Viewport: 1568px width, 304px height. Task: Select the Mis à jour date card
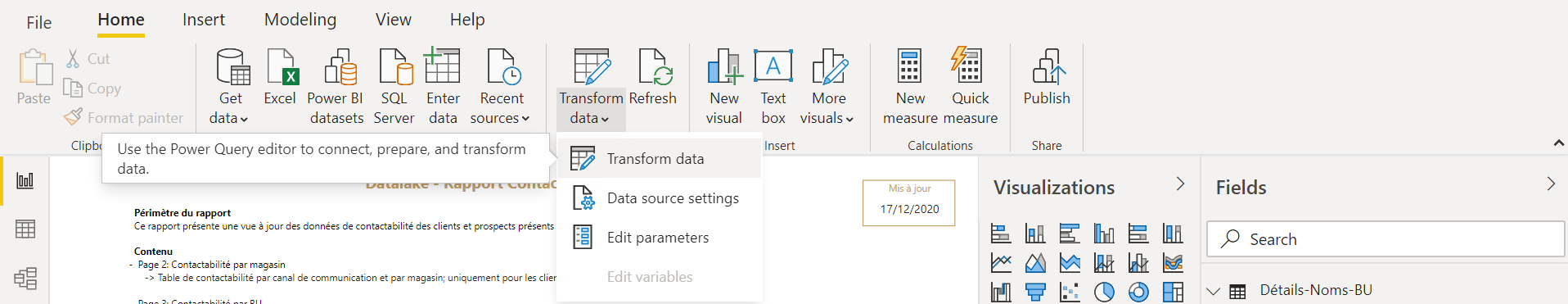tap(909, 202)
